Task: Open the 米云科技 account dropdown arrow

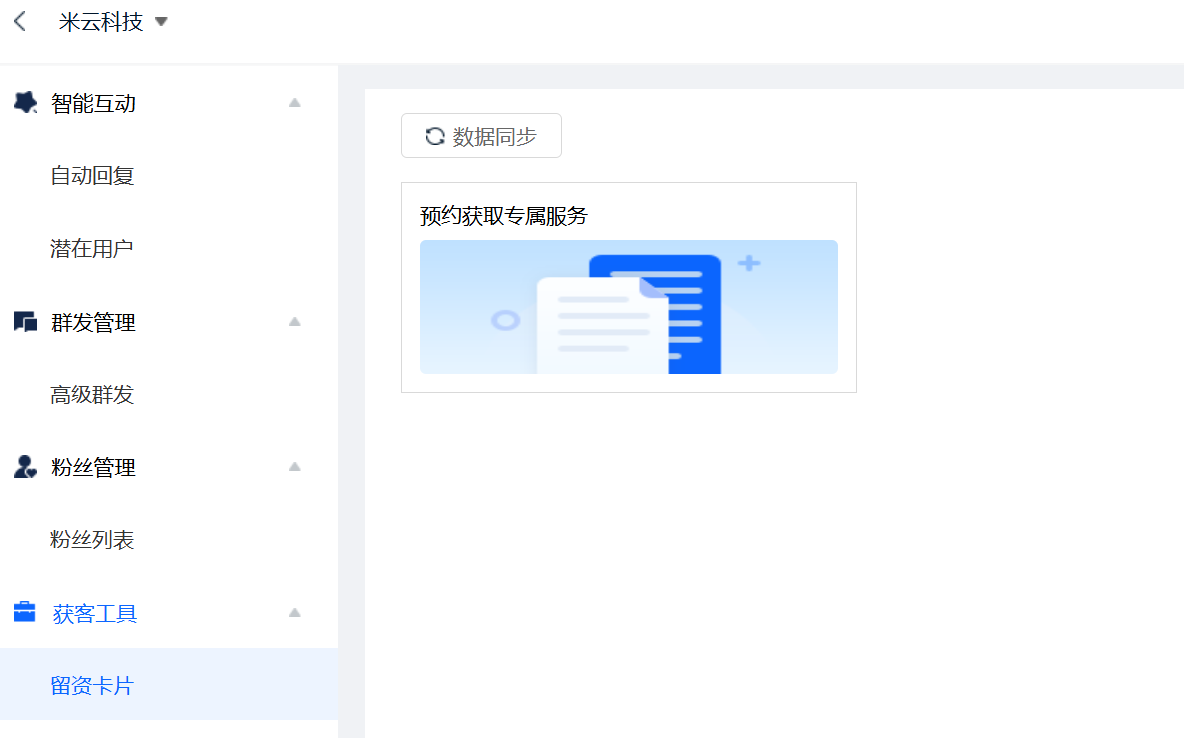Action: (161, 22)
